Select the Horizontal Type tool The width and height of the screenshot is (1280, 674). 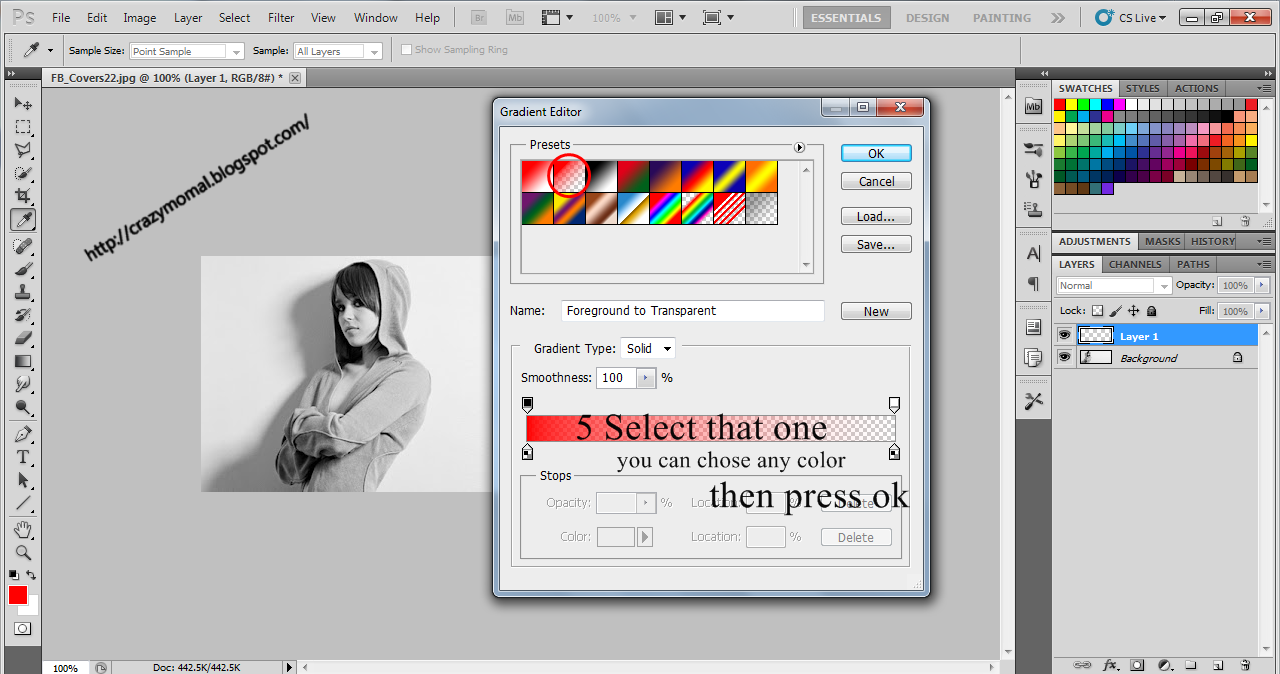24,455
